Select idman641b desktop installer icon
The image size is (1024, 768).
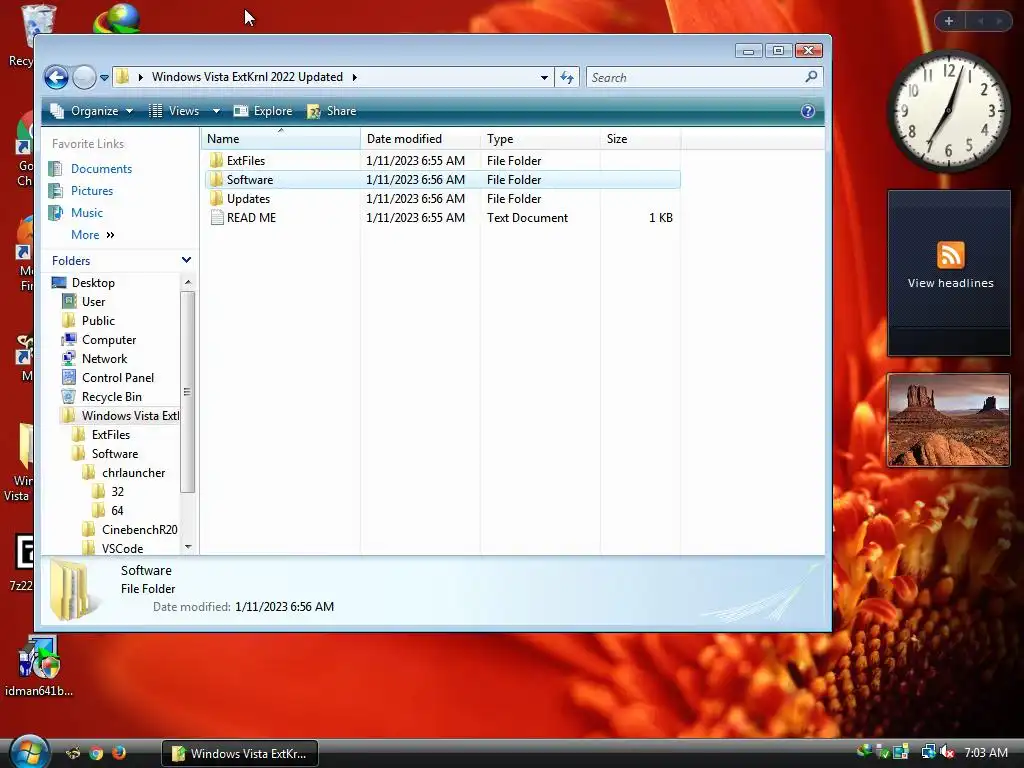(x=39, y=666)
